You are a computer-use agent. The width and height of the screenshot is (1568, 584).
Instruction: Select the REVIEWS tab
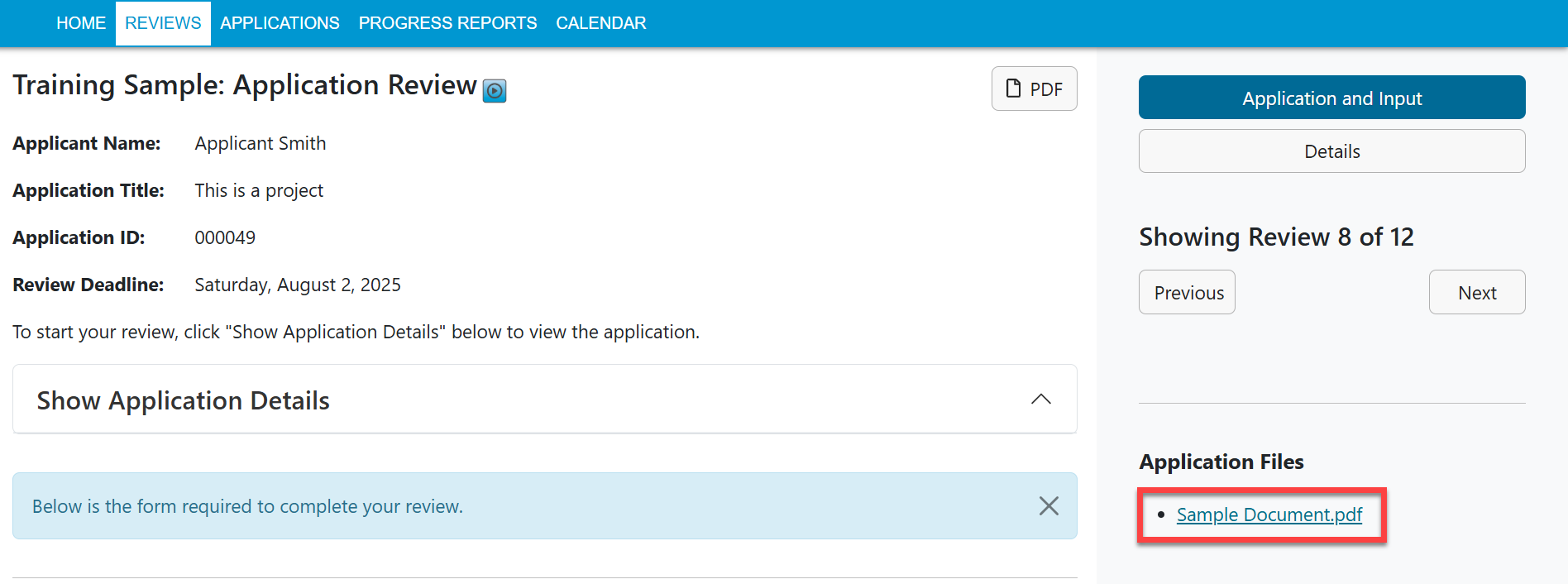(x=163, y=23)
